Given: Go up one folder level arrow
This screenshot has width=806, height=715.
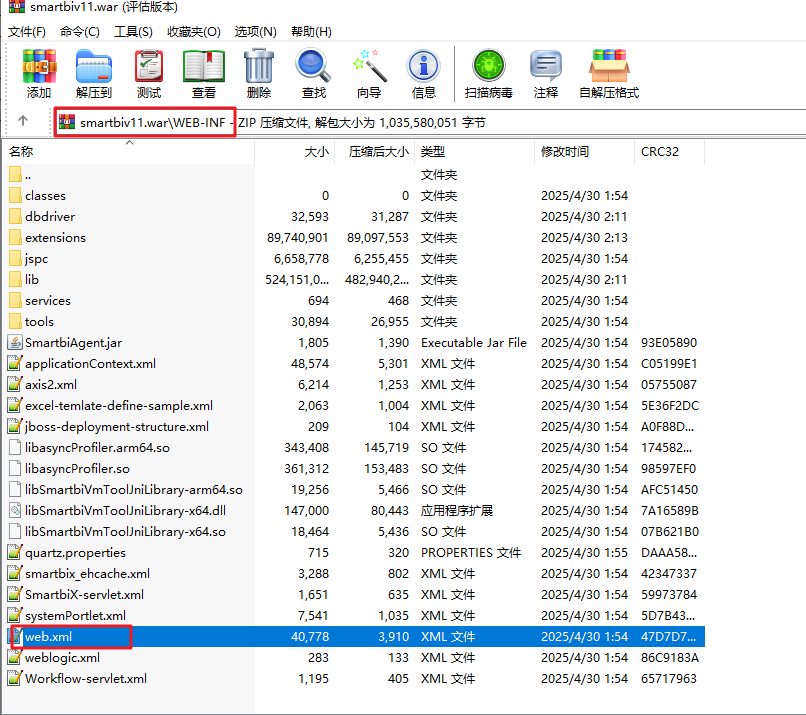Looking at the screenshot, I should [23, 121].
